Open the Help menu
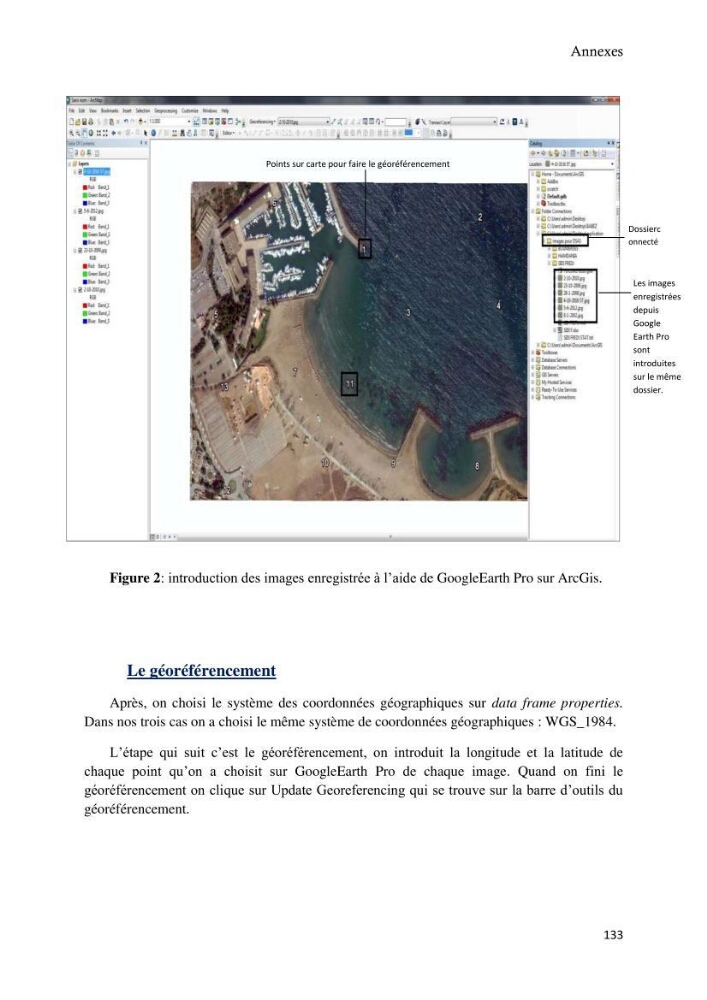Screen dimensions: 707x1000 click(225, 111)
